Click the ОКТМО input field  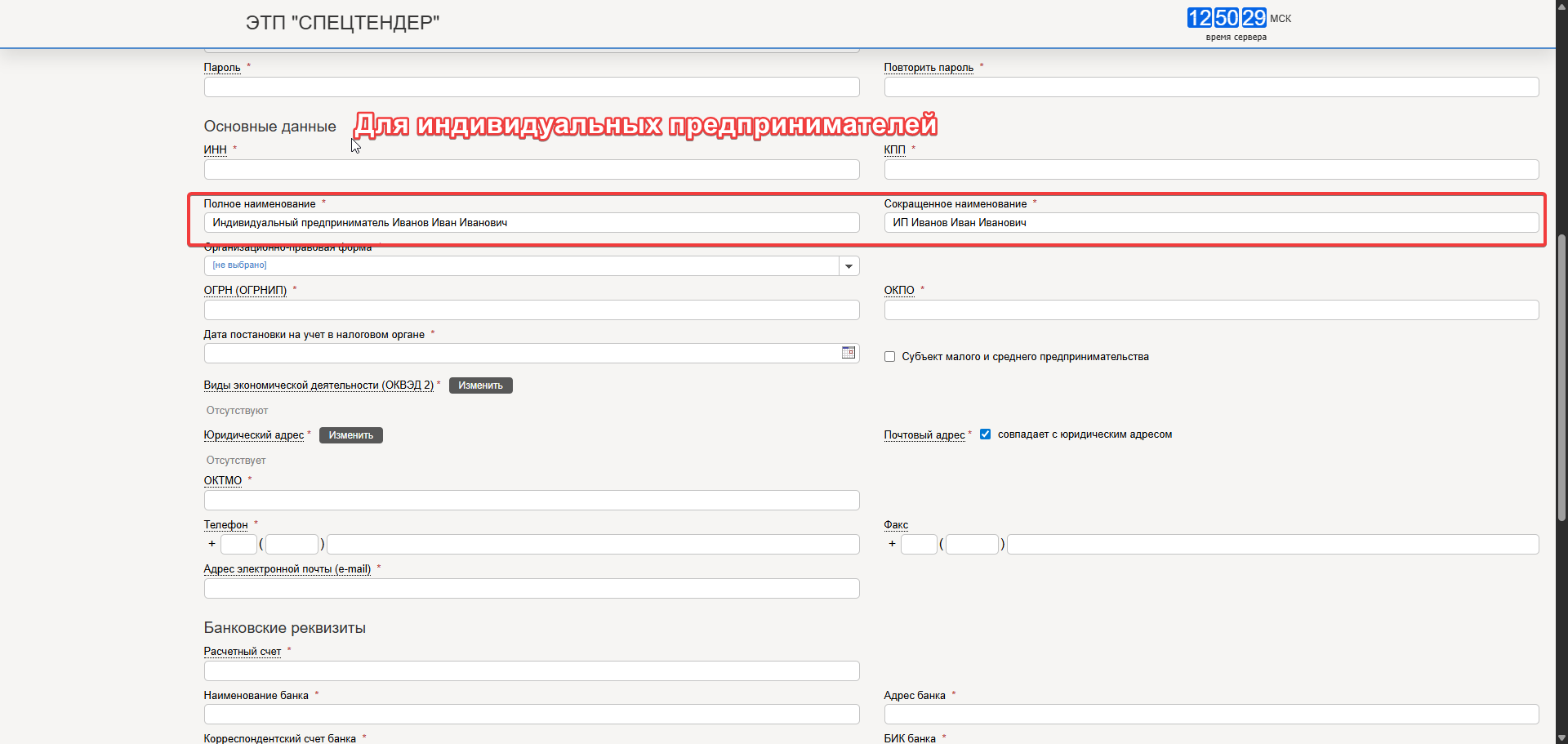tap(531, 501)
